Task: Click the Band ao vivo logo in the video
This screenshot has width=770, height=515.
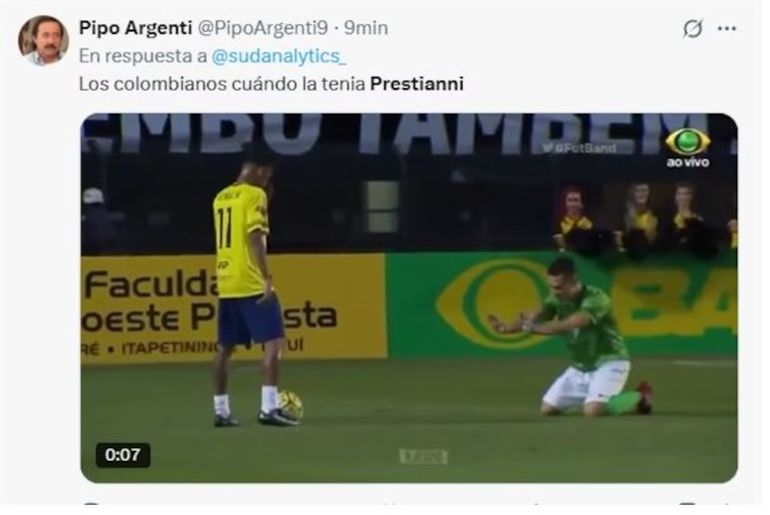Action: 688,147
